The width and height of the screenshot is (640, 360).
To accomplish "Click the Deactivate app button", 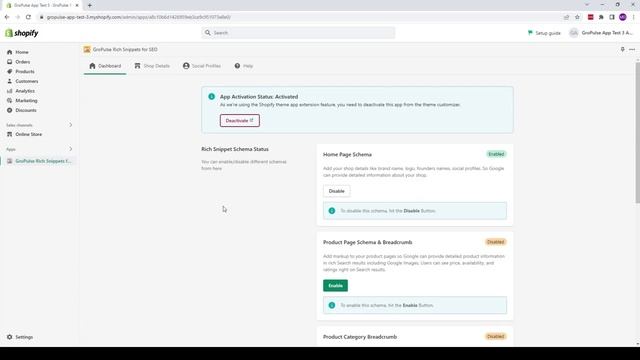I will pyautogui.click(x=240, y=120).
